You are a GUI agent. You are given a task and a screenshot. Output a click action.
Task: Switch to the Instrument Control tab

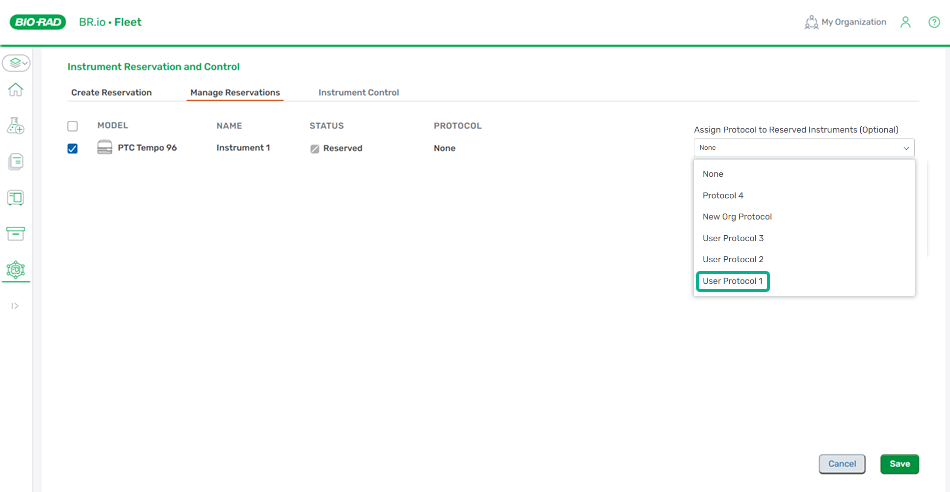tap(358, 93)
